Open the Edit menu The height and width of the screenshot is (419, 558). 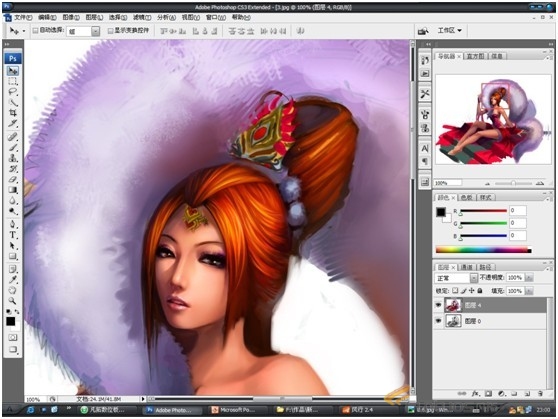[47, 17]
